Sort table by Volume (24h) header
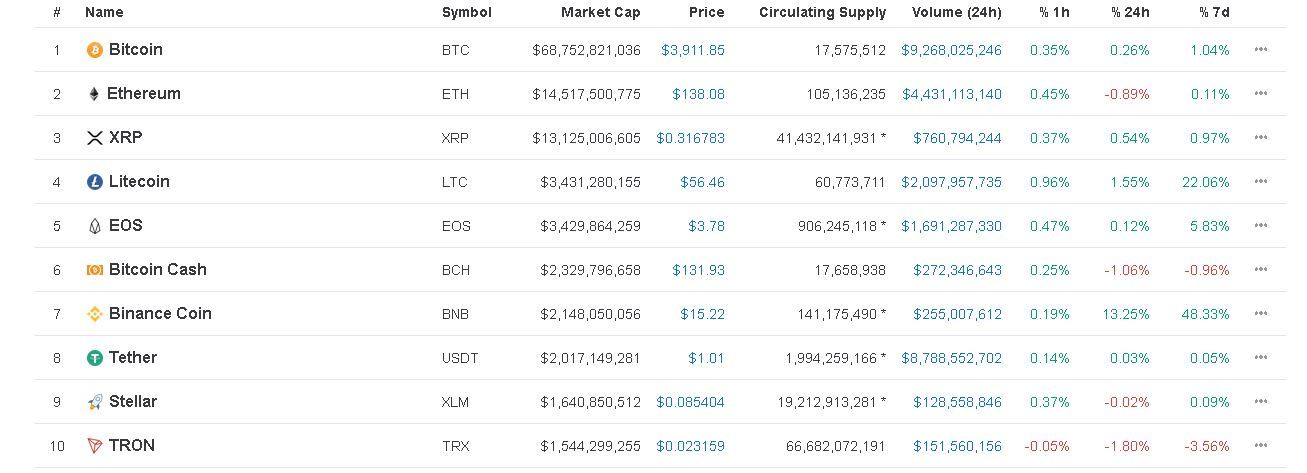The height and width of the screenshot is (473, 1307). [x=956, y=13]
